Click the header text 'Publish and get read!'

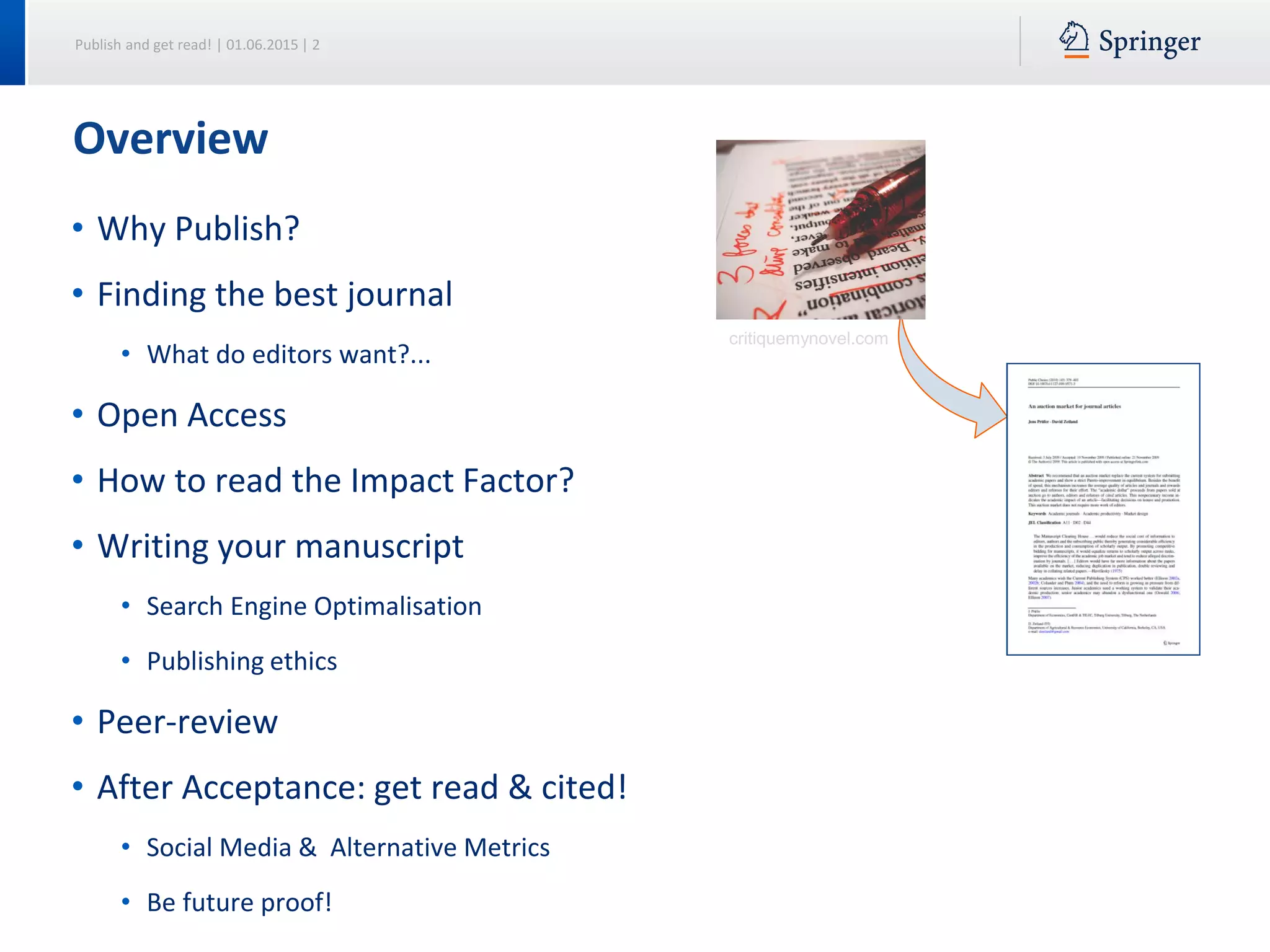click(143, 45)
